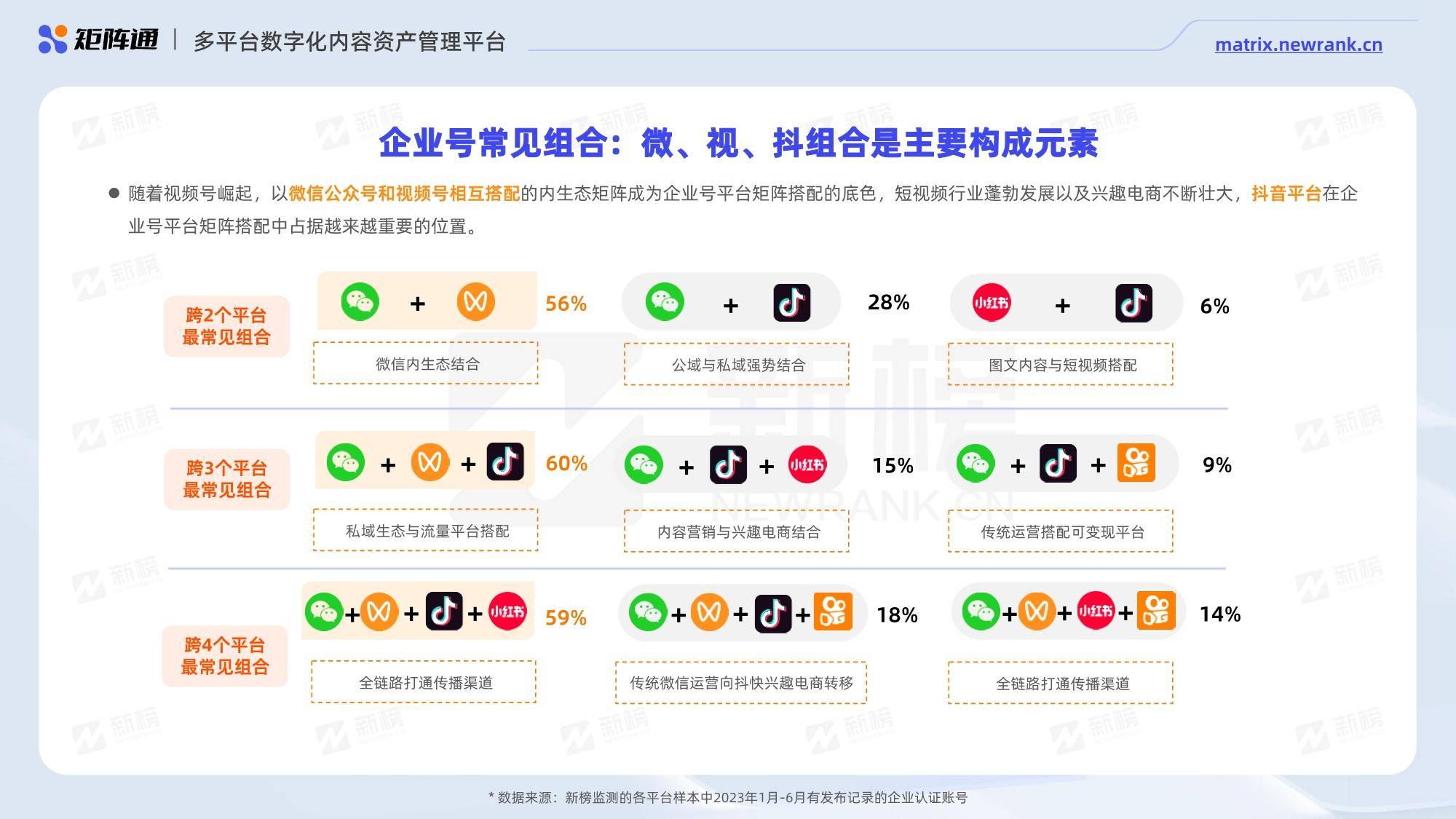The width and height of the screenshot is (1456, 819).
Task: Click the 18% percentage value
Action: pos(898,615)
